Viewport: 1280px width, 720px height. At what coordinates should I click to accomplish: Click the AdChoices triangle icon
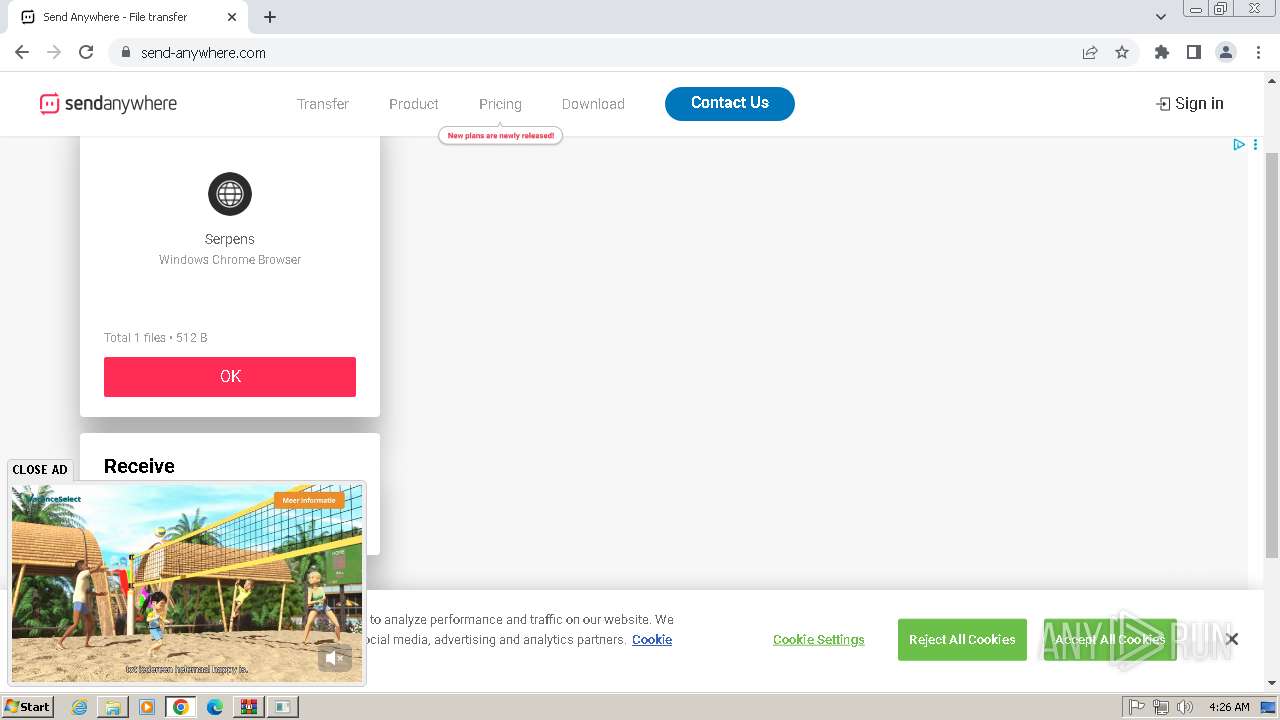tap(1239, 145)
